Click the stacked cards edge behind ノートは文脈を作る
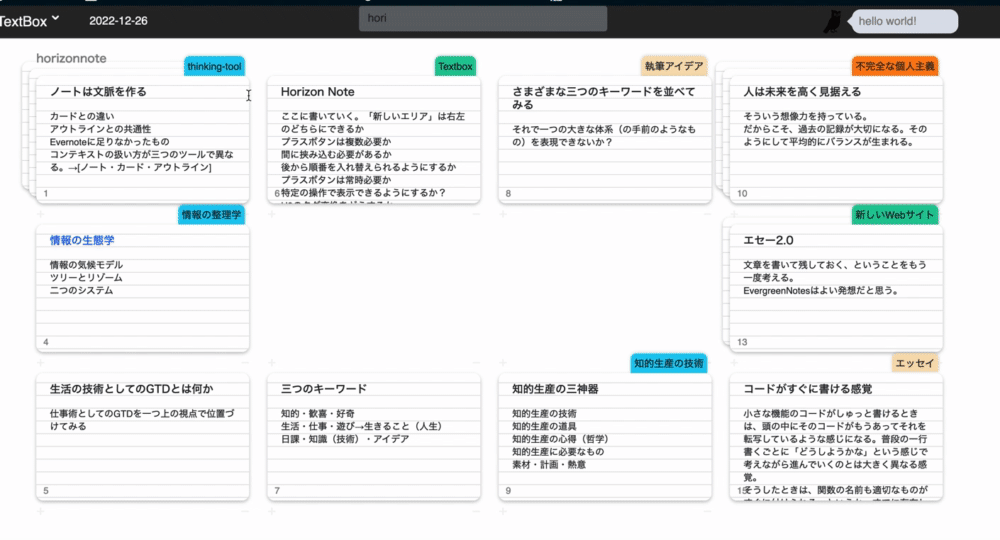 coord(29,128)
